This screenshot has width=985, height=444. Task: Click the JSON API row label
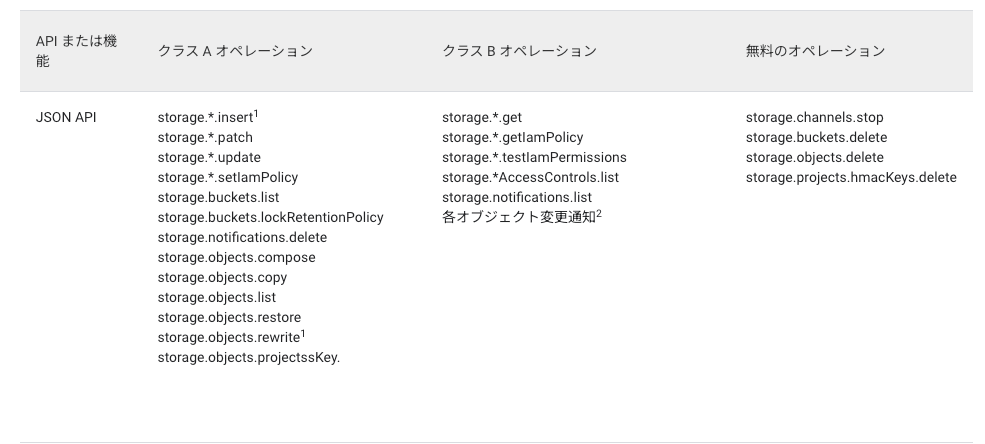point(66,117)
